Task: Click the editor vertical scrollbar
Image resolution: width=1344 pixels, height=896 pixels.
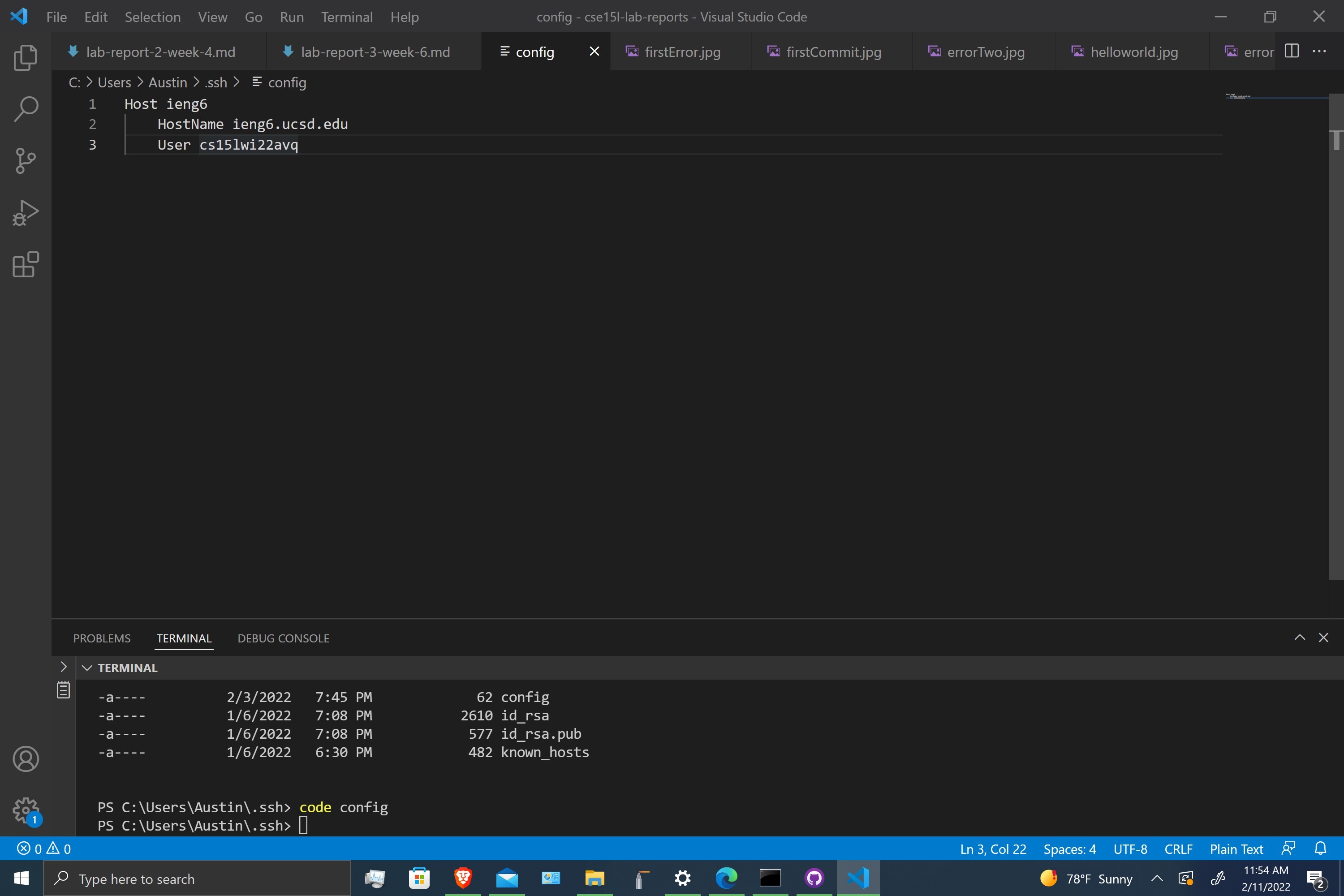Action: pos(1336,337)
